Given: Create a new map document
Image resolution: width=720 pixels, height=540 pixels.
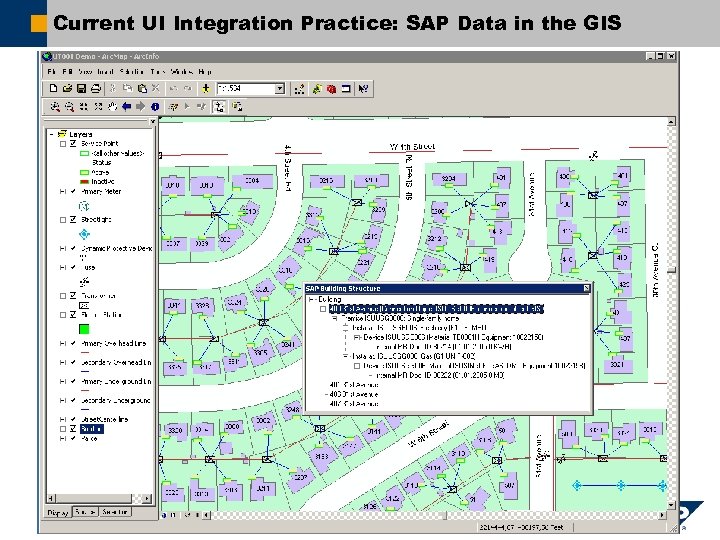Looking at the screenshot, I should pyautogui.click(x=53, y=89).
